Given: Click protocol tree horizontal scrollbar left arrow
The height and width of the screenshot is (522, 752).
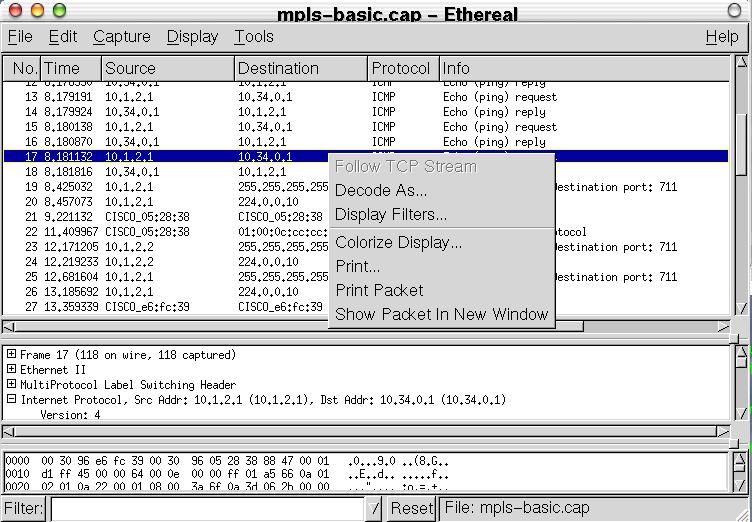Looking at the screenshot, I should [x=9, y=431].
